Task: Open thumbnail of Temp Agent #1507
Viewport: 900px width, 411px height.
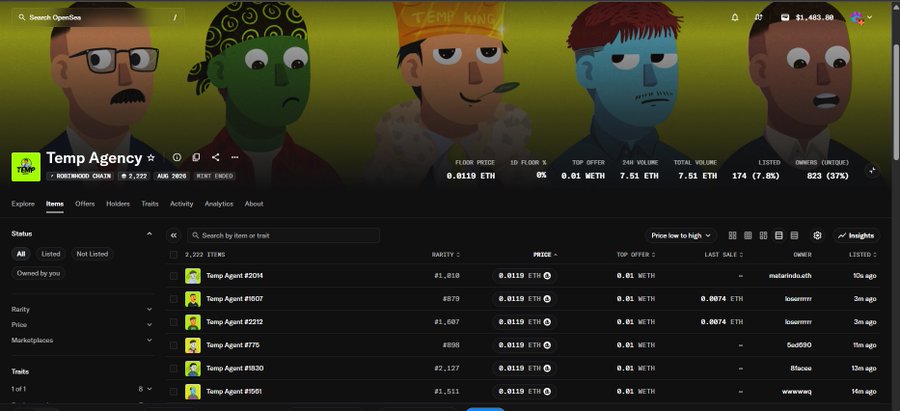Action: (x=193, y=299)
